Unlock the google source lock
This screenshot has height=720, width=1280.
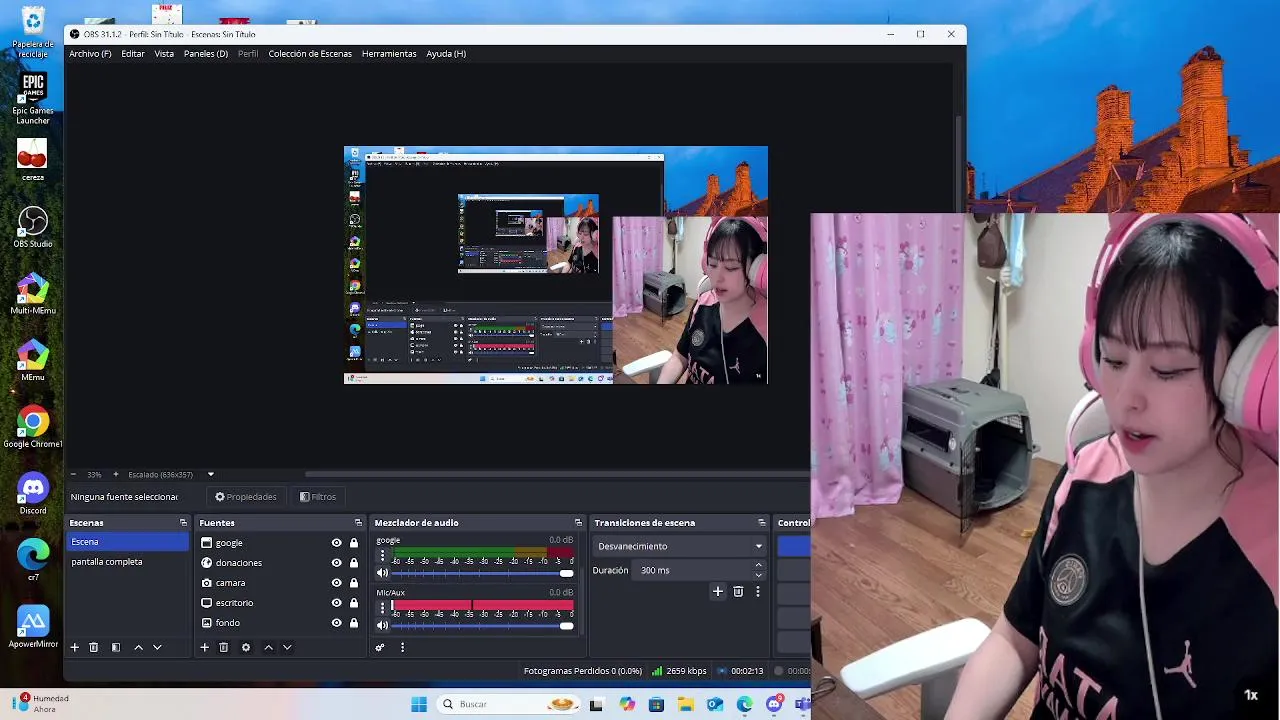pyautogui.click(x=354, y=543)
